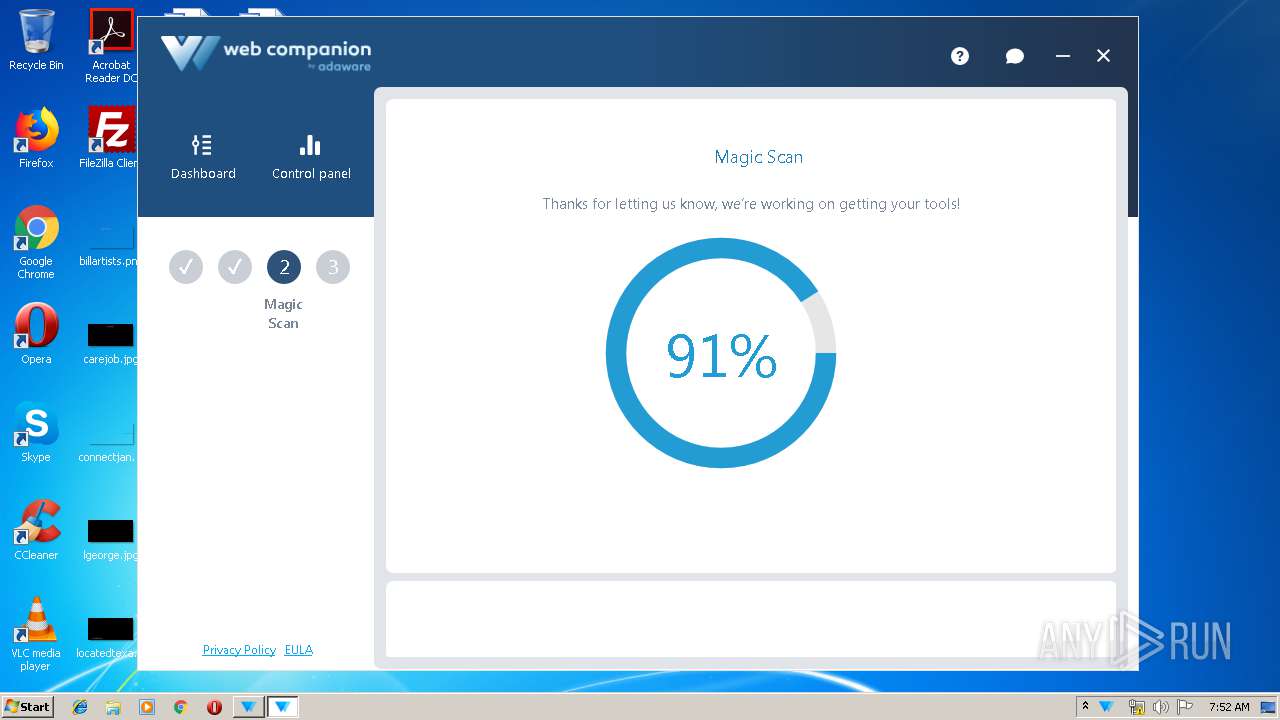Open the volume speaker tray icon
1280x720 pixels.
pos(1161,707)
